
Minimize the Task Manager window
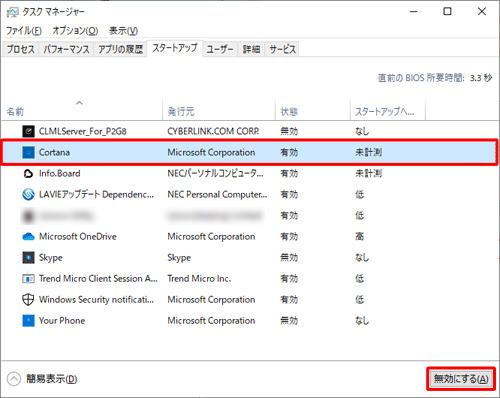pyautogui.click(x=414, y=12)
